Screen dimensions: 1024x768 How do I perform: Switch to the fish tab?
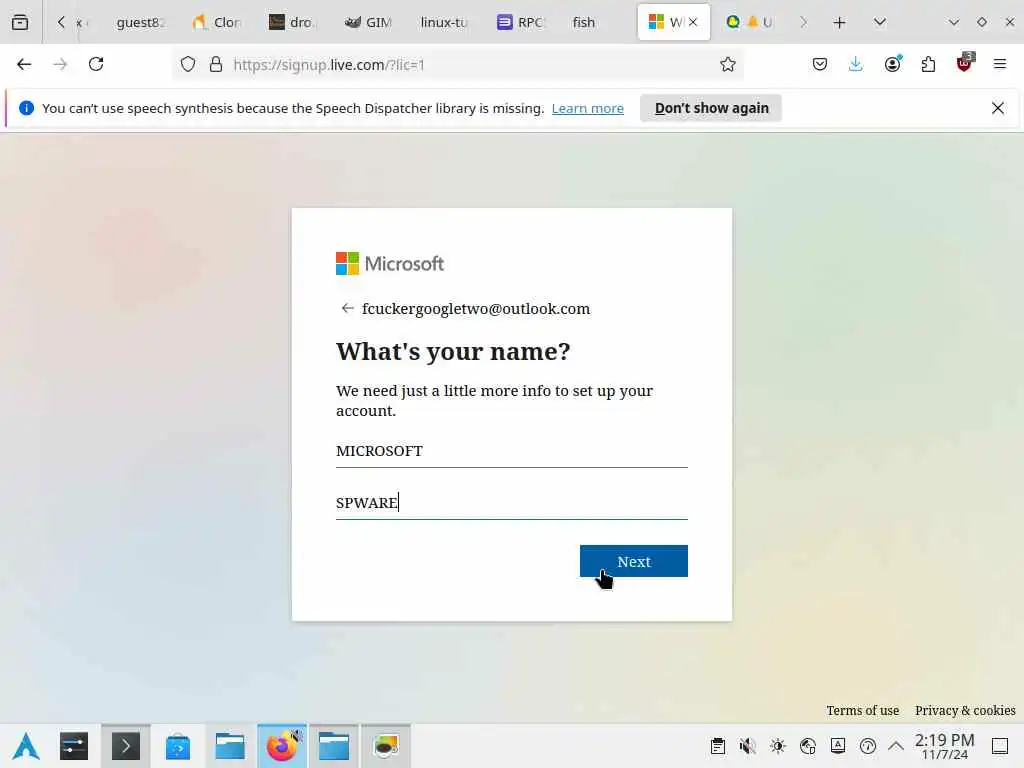(x=584, y=22)
